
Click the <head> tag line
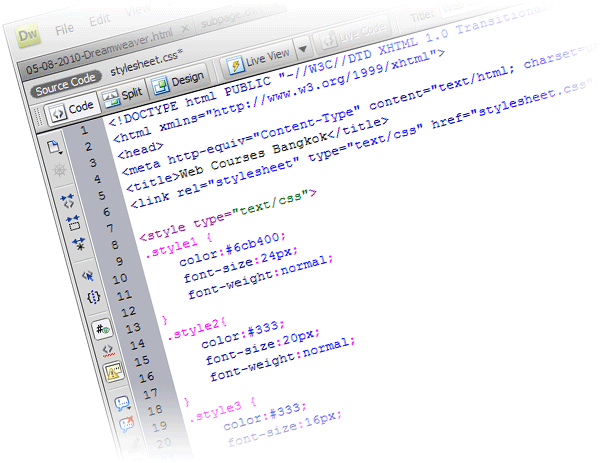pos(140,151)
